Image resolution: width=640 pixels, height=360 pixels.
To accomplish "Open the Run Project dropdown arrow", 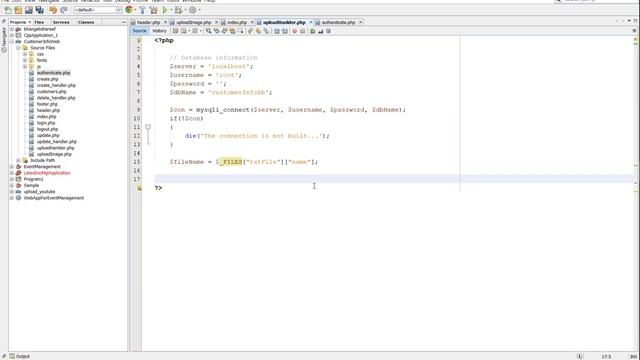I will [x=171, y=10].
